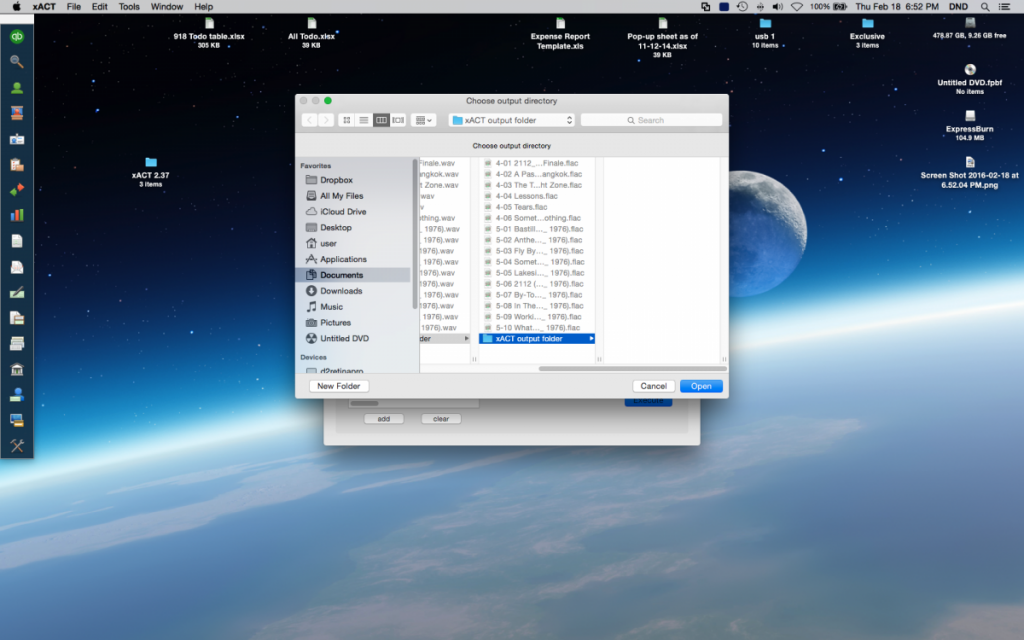Select Downloads in Favorites sidebar
The height and width of the screenshot is (640, 1024).
pyautogui.click(x=341, y=291)
